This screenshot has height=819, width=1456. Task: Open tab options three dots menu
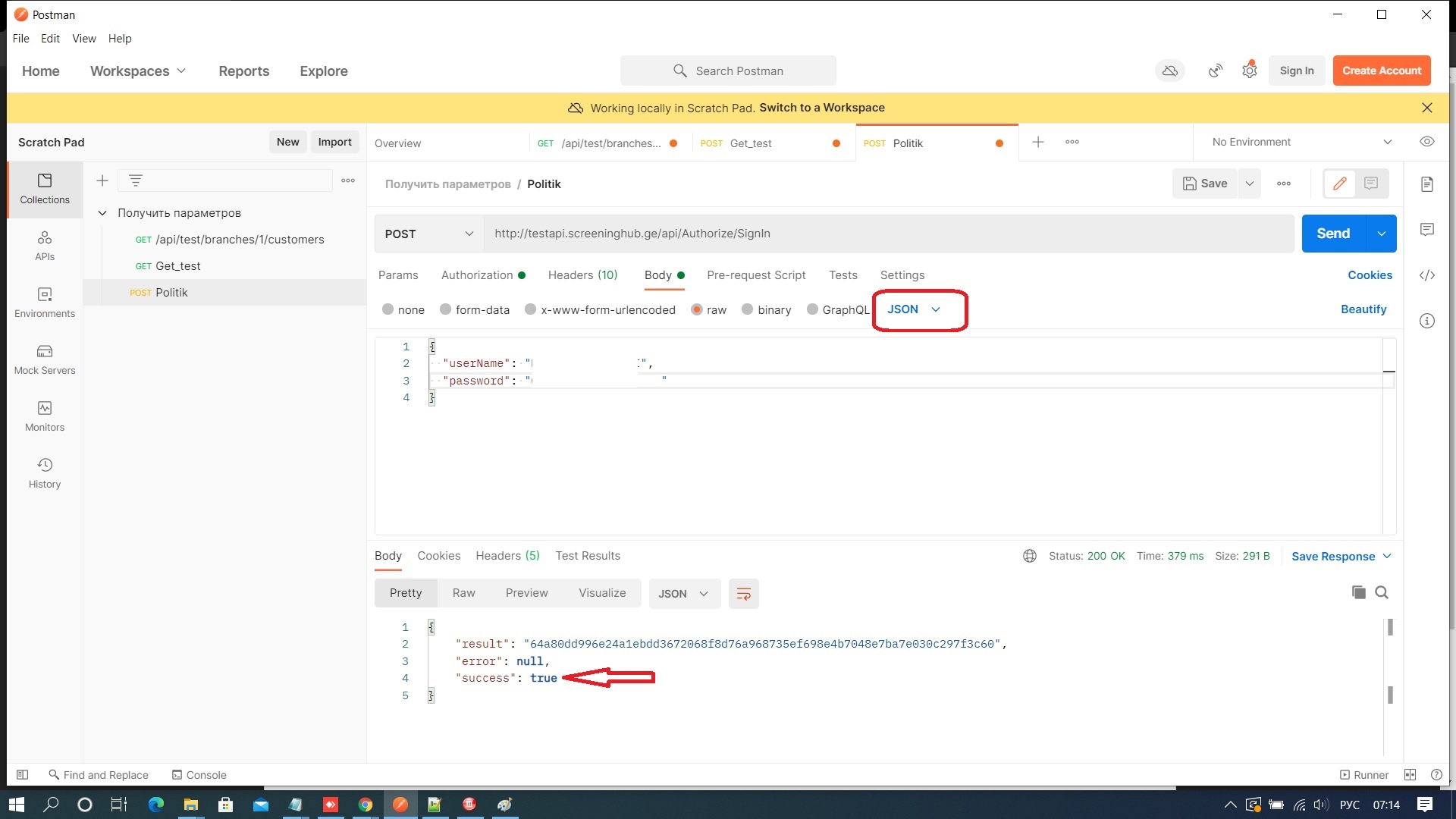pos(1072,142)
